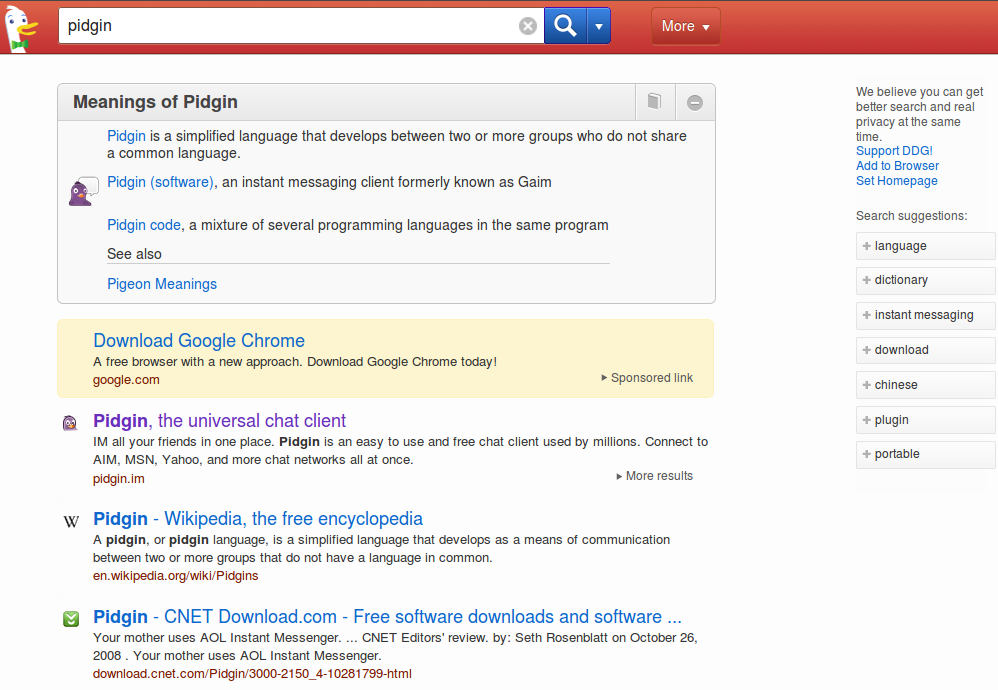The height and width of the screenshot is (690, 998).
Task: Expand the Sponsored link disclosure
Action: pos(647,378)
